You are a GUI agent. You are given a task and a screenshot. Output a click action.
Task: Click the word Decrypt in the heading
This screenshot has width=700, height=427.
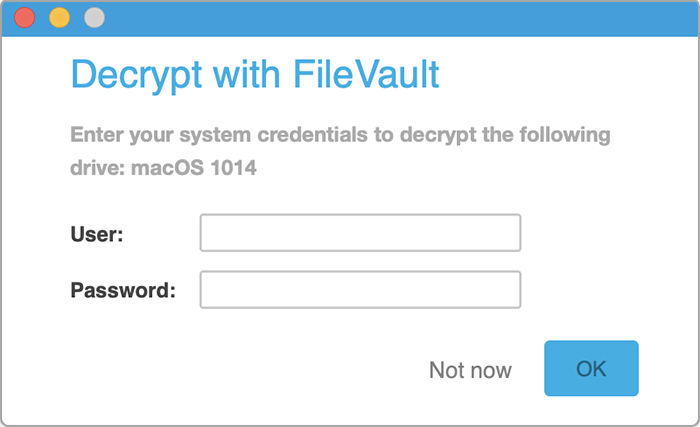[x=137, y=75]
